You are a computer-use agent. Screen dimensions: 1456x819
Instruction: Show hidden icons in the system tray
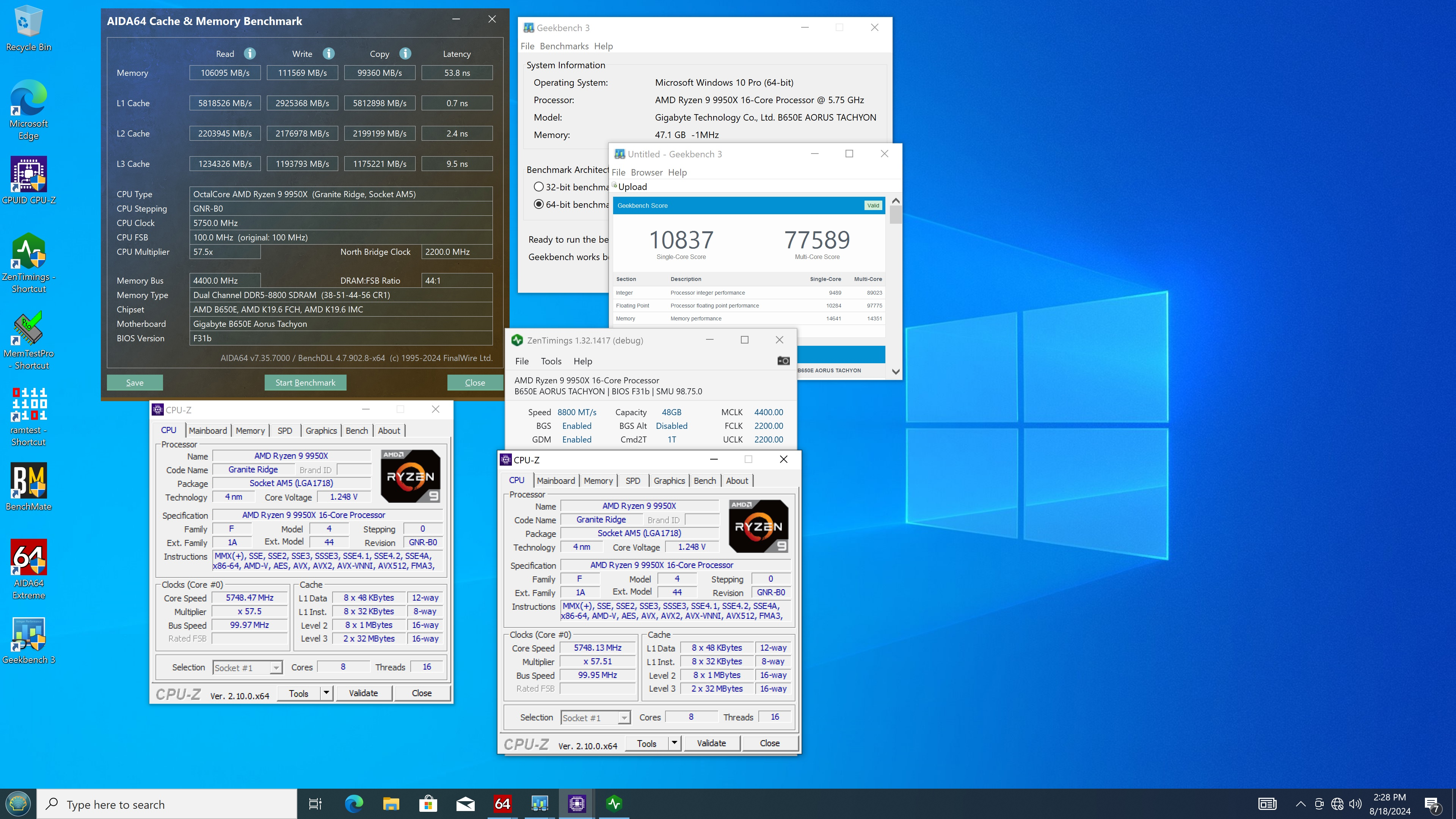tap(1301, 804)
